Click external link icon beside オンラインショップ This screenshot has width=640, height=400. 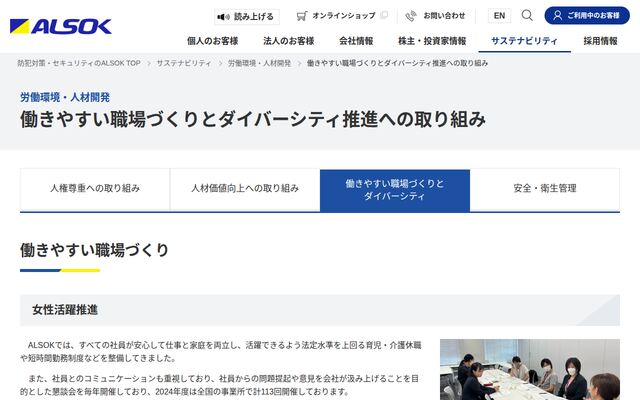click(384, 15)
